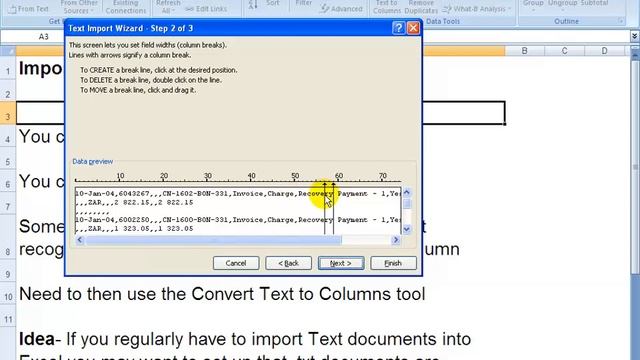640x360 pixels.
Task: Click the preview horizontal scroll left arrow
Action: tap(80, 240)
